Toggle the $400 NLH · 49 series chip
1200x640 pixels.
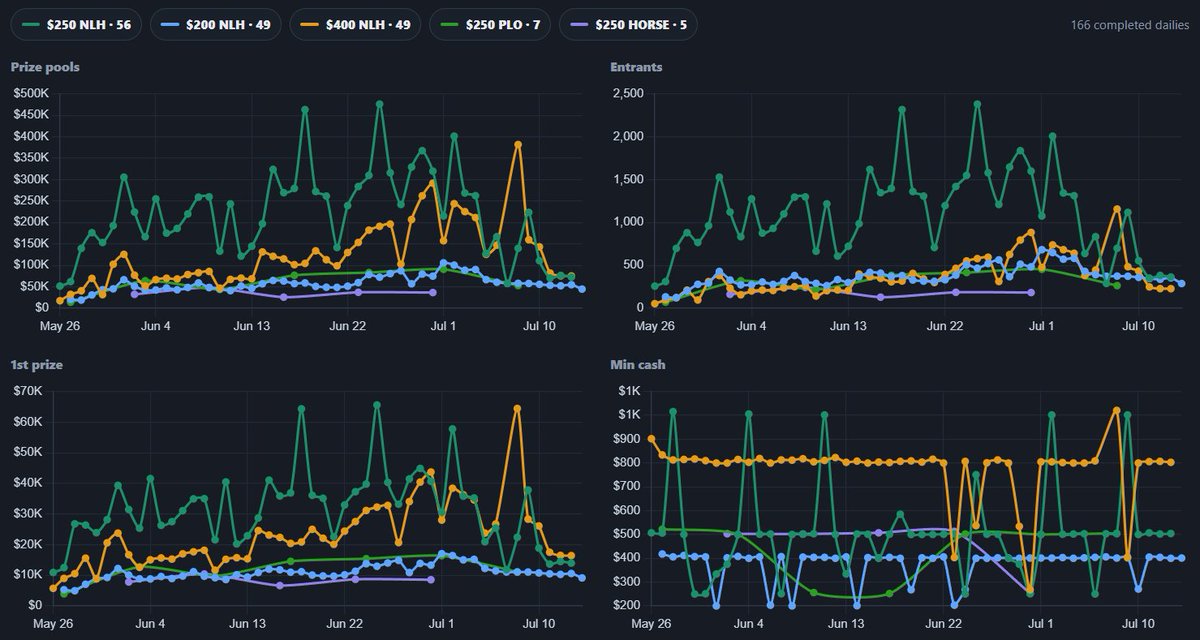354,24
